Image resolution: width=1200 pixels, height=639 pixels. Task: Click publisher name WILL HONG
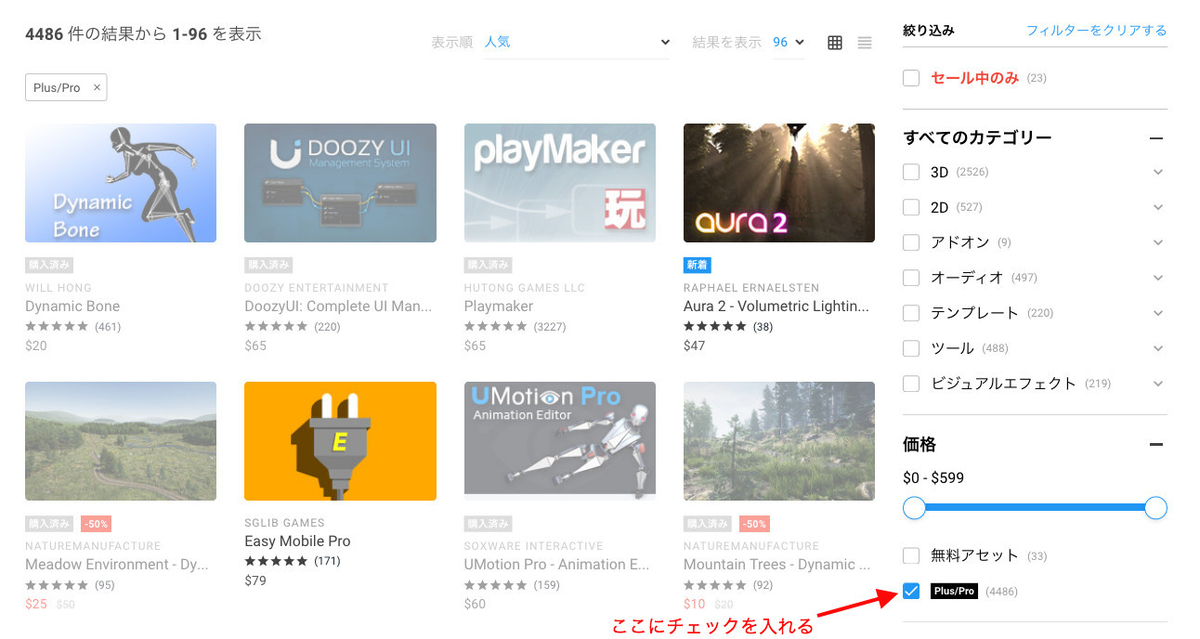pyautogui.click(x=58, y=288)
